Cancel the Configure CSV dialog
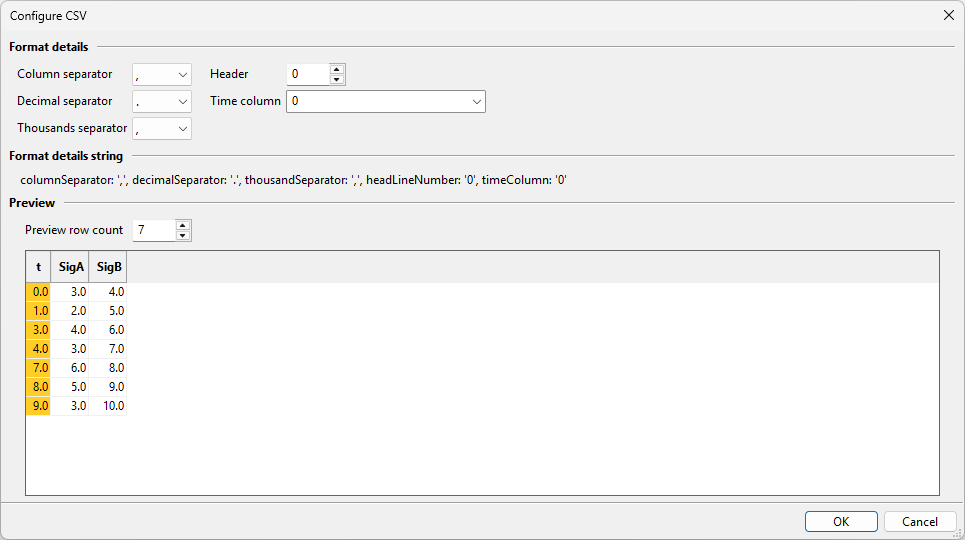This screenshot has height=540, width=965. pyautogui.click(x=920, y=522)
